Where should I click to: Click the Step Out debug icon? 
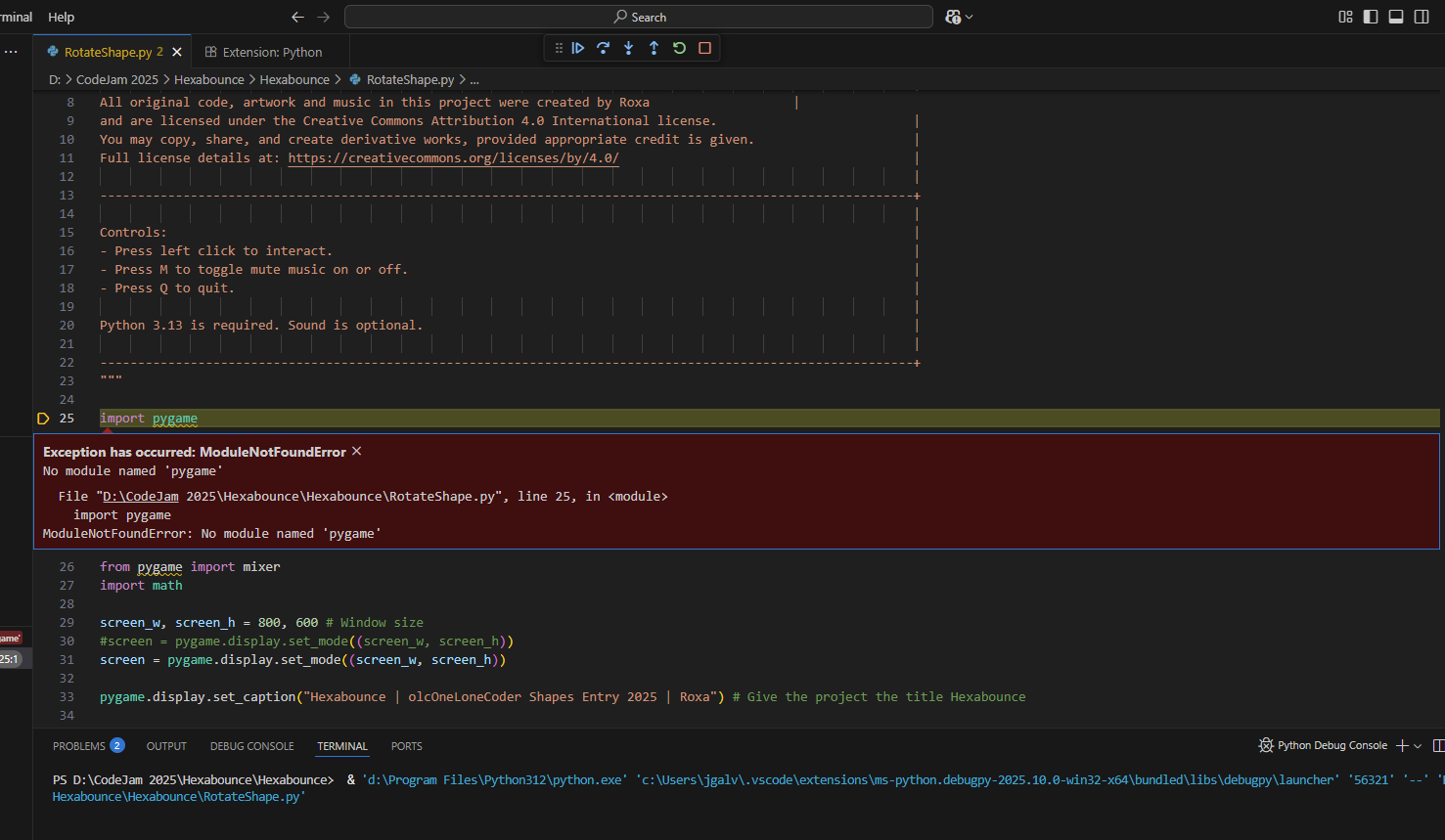(654, 48)
